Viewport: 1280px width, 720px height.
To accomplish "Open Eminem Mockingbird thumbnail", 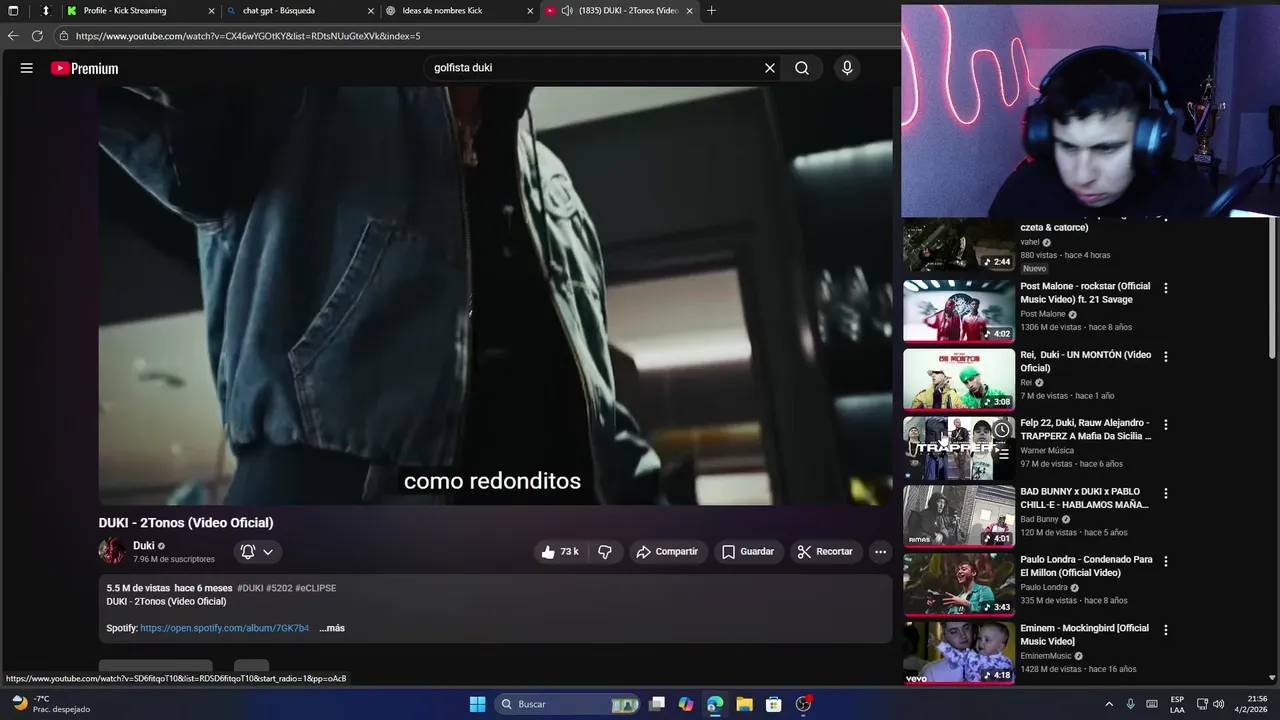I will [959, 653].
